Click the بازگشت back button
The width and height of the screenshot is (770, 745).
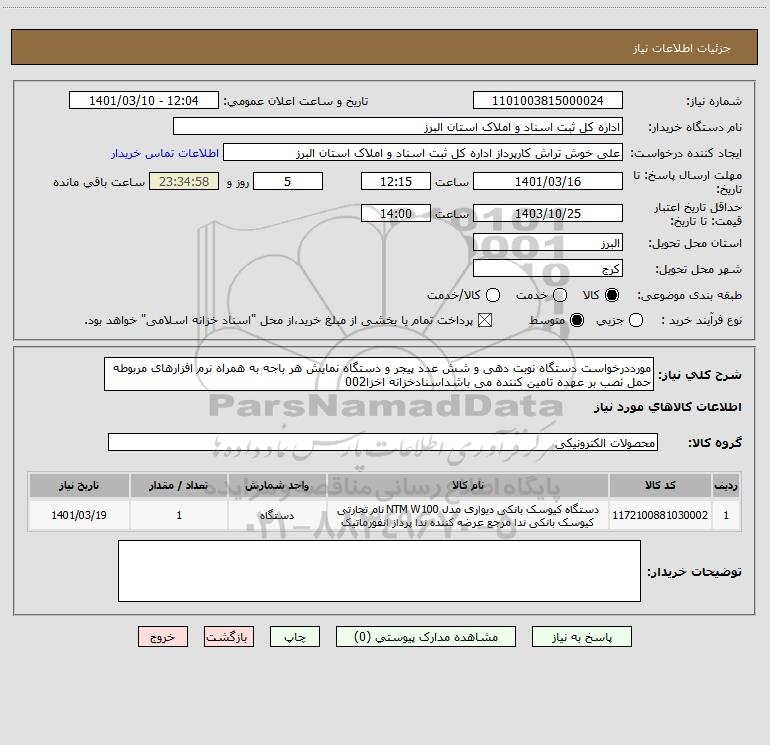(229, 636)
